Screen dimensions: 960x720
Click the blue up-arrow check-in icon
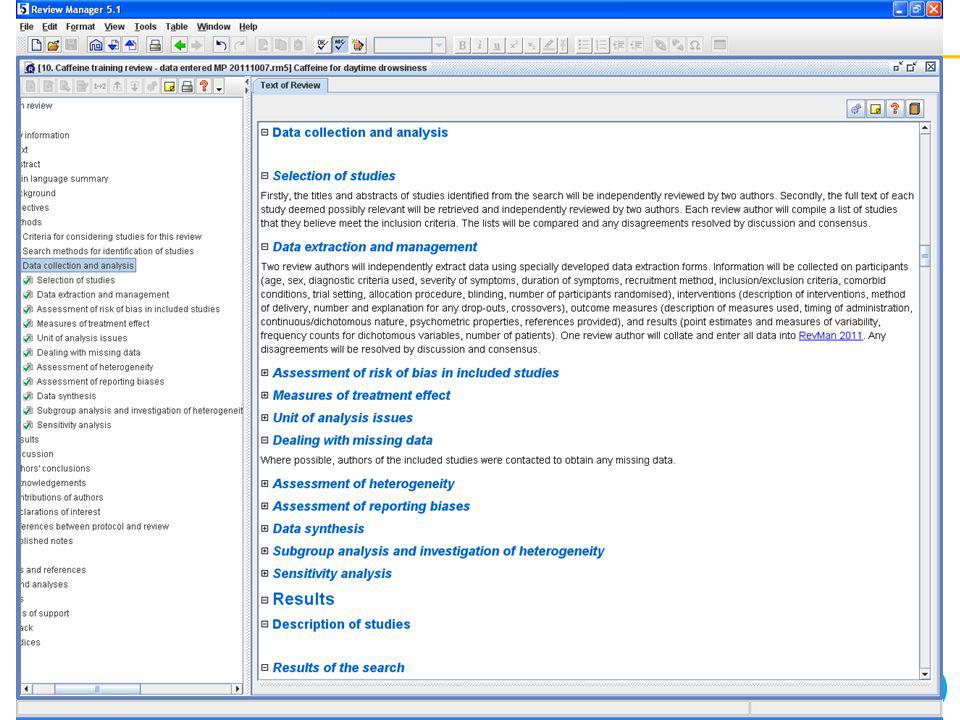coord(130,45)
